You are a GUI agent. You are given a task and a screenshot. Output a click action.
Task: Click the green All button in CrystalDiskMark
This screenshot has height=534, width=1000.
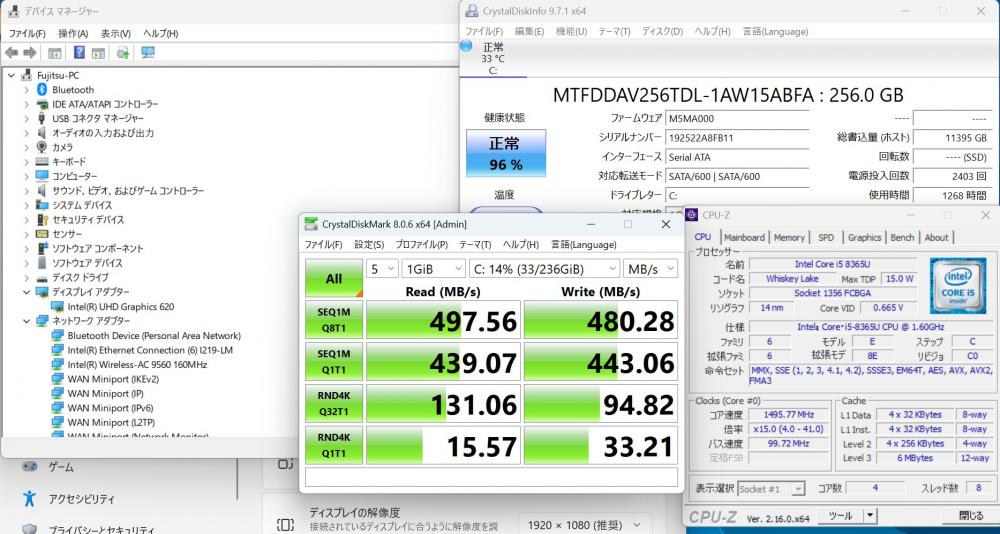point(333,279)
